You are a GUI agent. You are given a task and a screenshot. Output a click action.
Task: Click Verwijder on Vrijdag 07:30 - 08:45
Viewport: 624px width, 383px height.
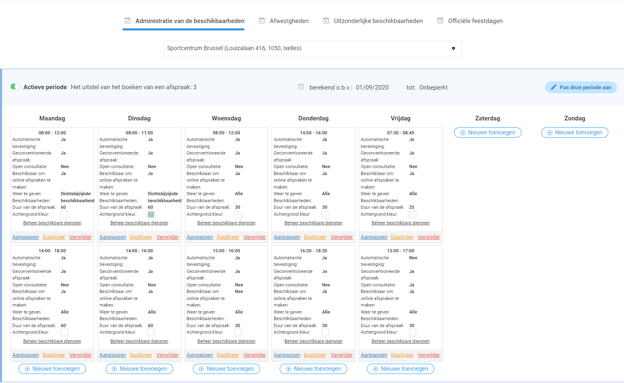pyautogui.click(x=429, y=237)
